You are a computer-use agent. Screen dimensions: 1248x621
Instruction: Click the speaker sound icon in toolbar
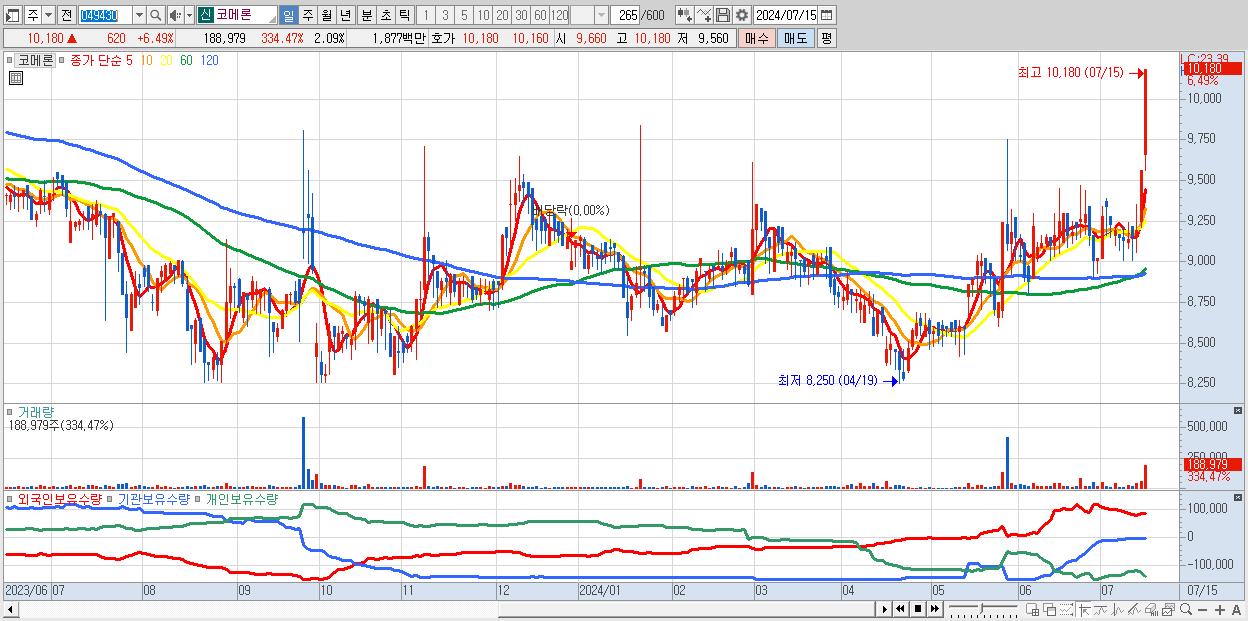pos(174,15)
